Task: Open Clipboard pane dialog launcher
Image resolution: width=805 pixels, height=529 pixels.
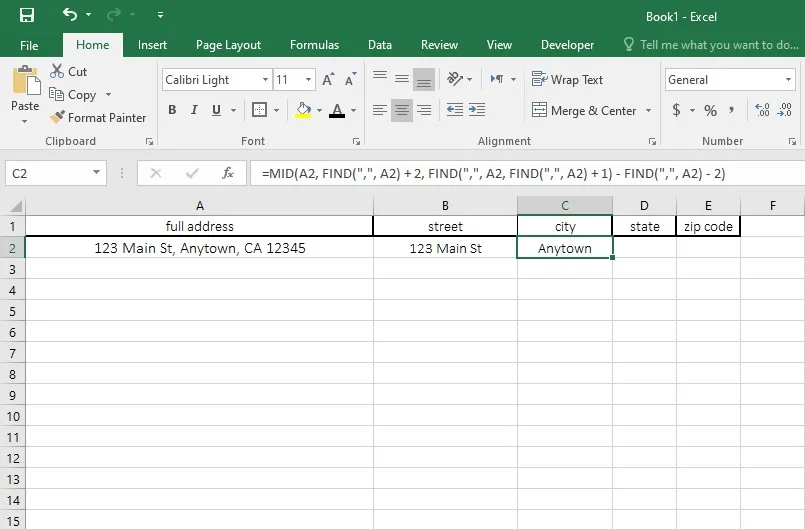Action: tap(149, 141)
